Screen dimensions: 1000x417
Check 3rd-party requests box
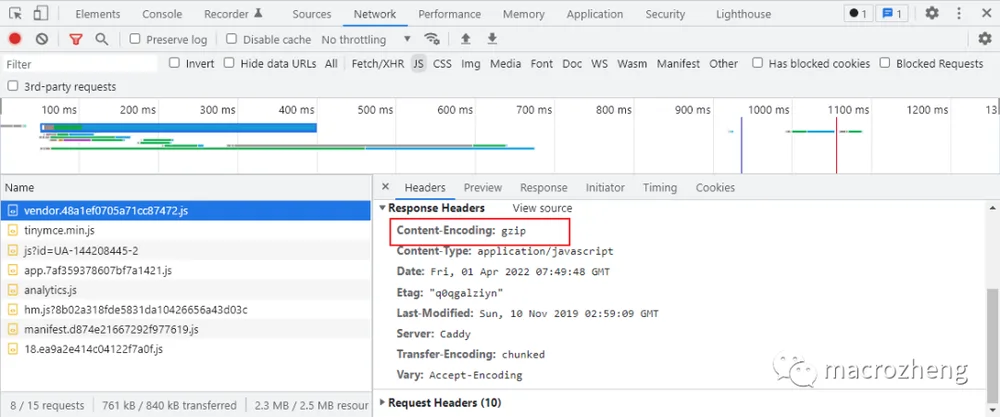[12, 86]
